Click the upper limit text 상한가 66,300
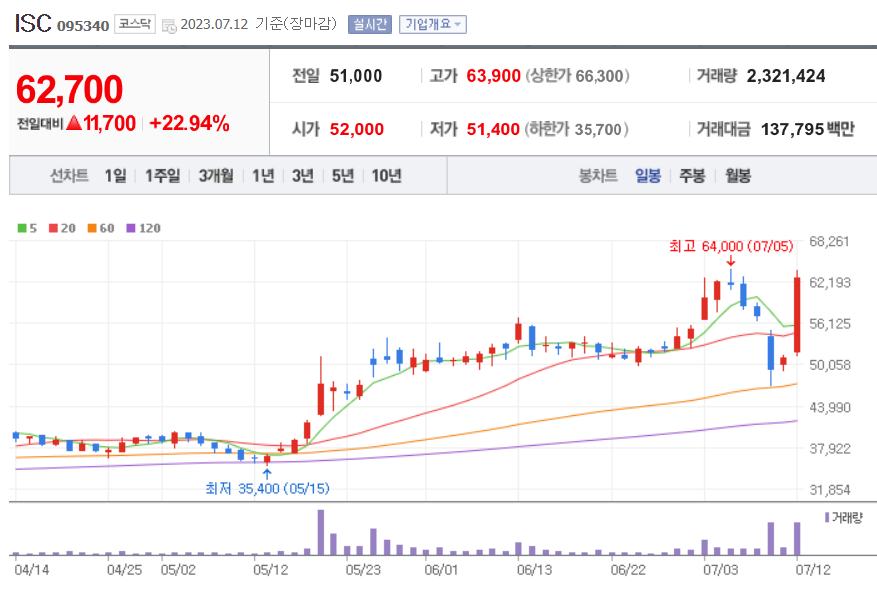This screenshot has width=877, height=591. (x=577, y=76)
